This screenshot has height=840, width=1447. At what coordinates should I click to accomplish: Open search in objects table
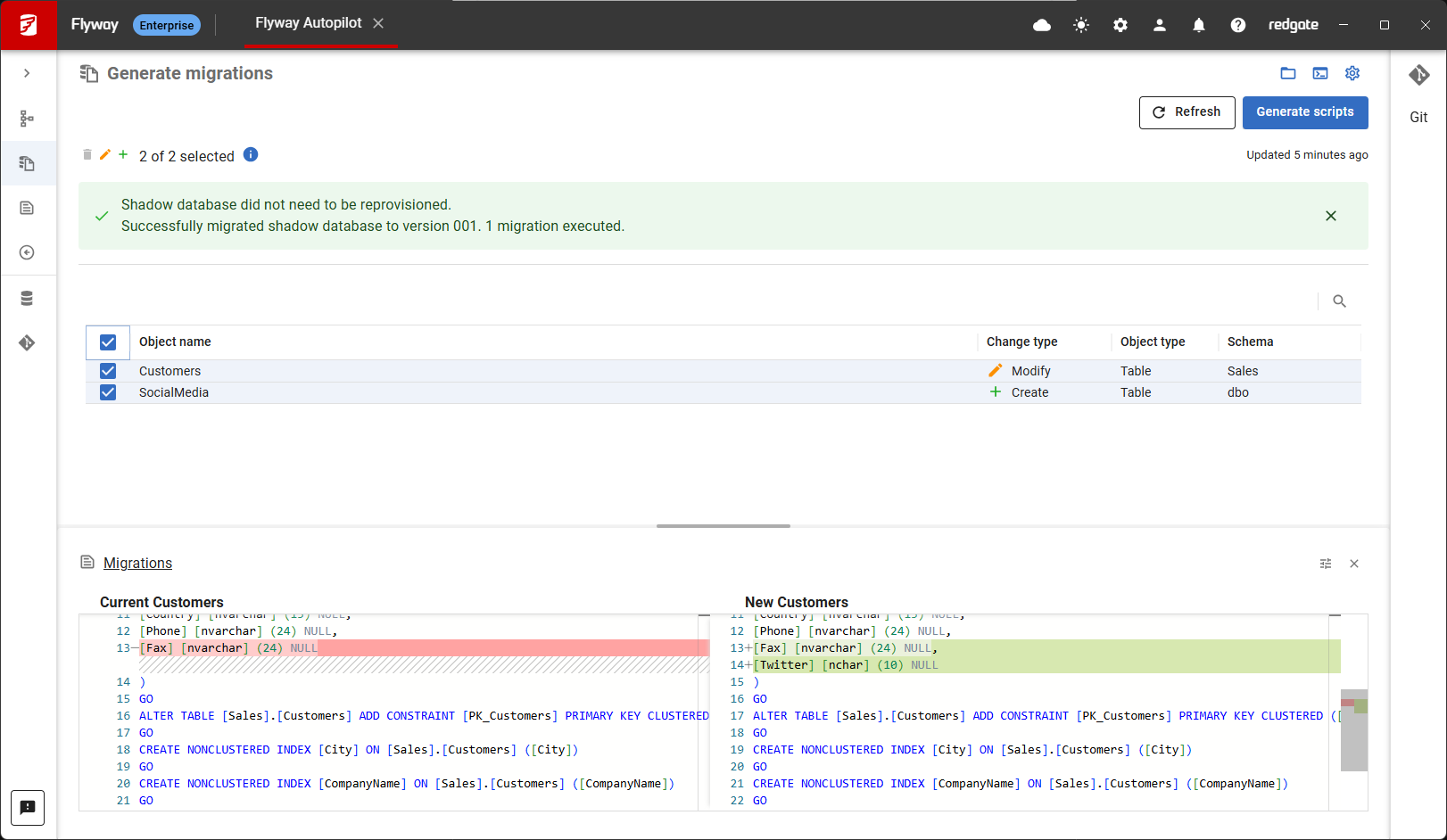click(x=1339, y=301)
